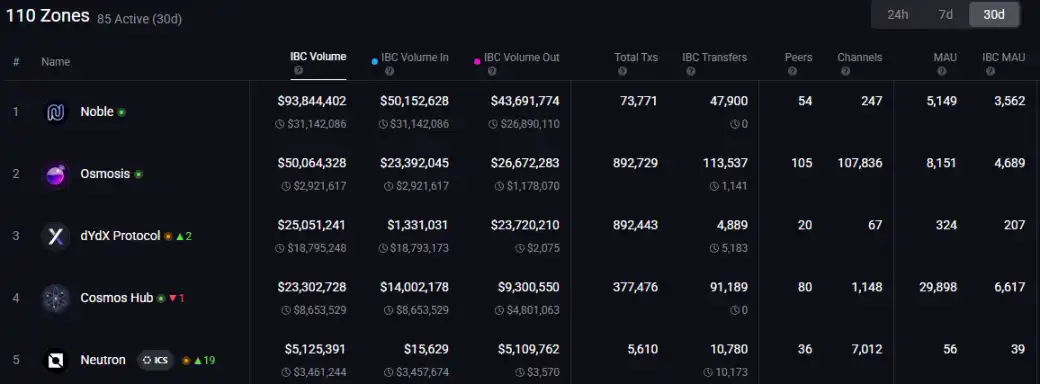
Task: Select Osmosis channels value 107,836
Action: pos(860,163)
